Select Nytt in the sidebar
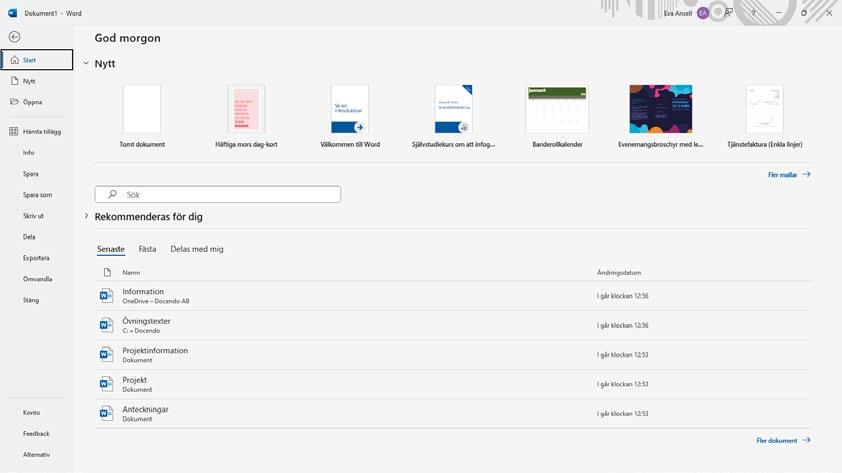 [29, 81]
